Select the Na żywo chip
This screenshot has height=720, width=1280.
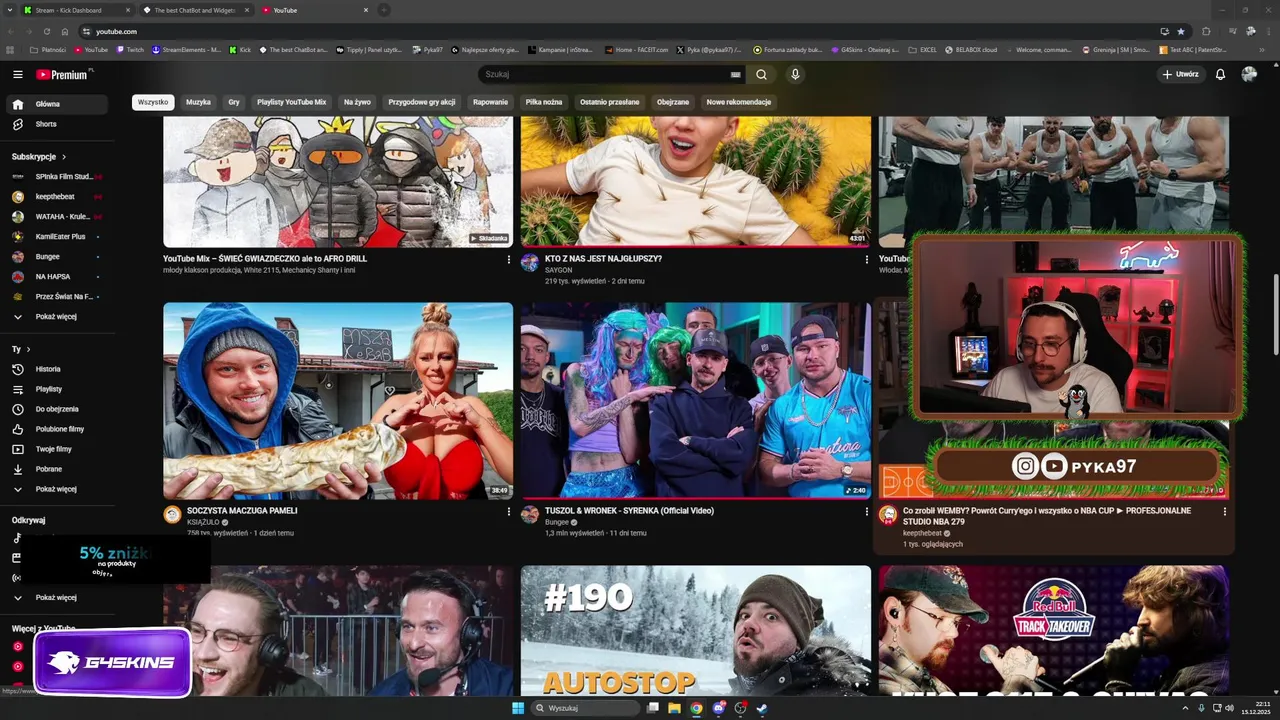[357, 102]
